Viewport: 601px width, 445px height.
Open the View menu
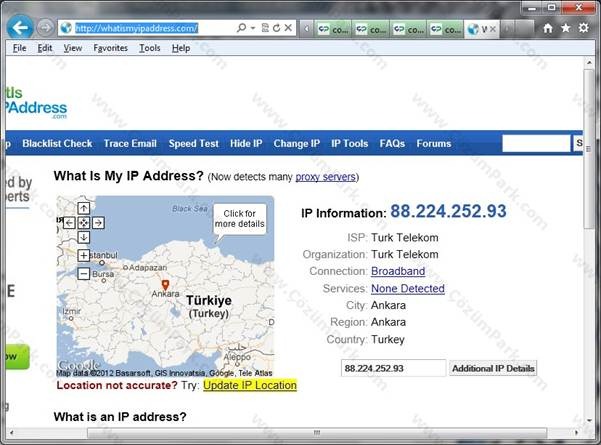tap(72, 48)
